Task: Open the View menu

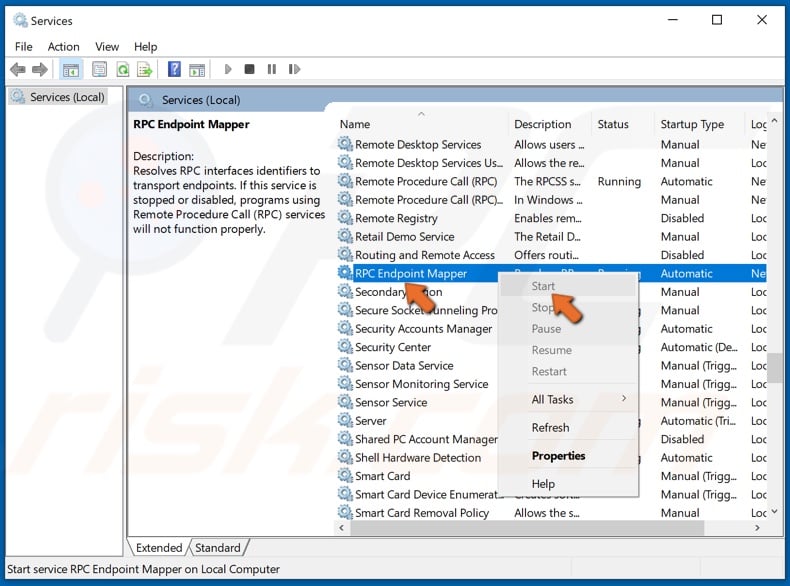Action: click(107, 46)
